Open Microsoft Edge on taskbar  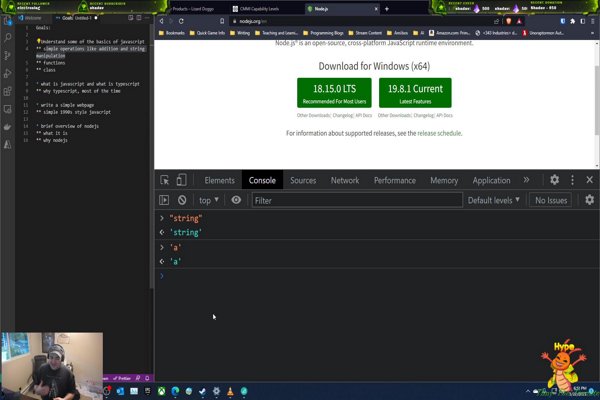(175, 391)
